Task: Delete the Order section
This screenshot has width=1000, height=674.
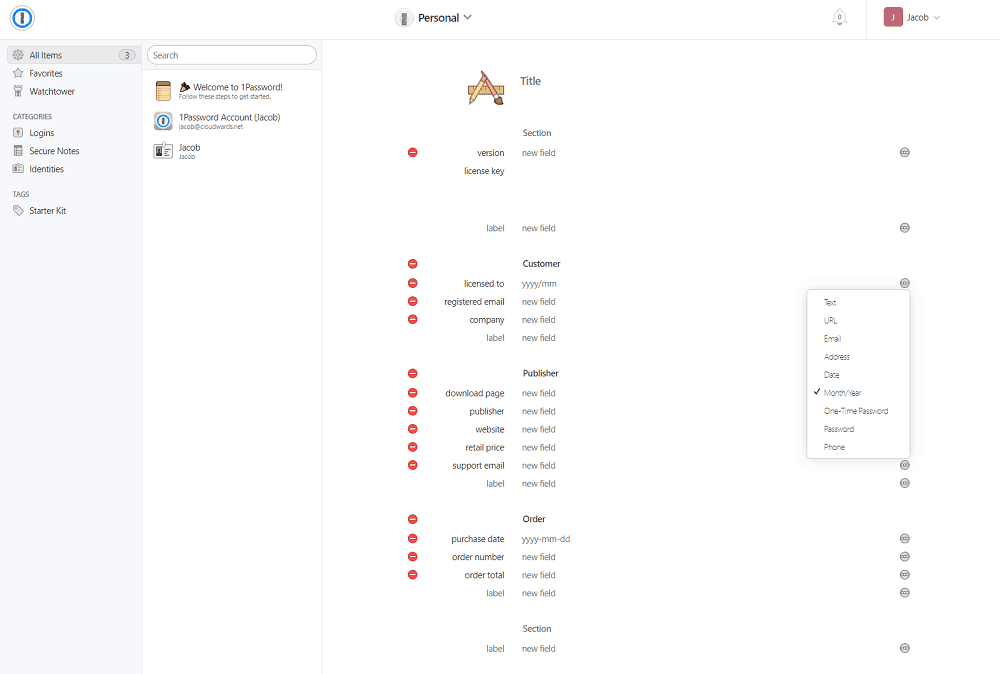Action: pos(413,519)
